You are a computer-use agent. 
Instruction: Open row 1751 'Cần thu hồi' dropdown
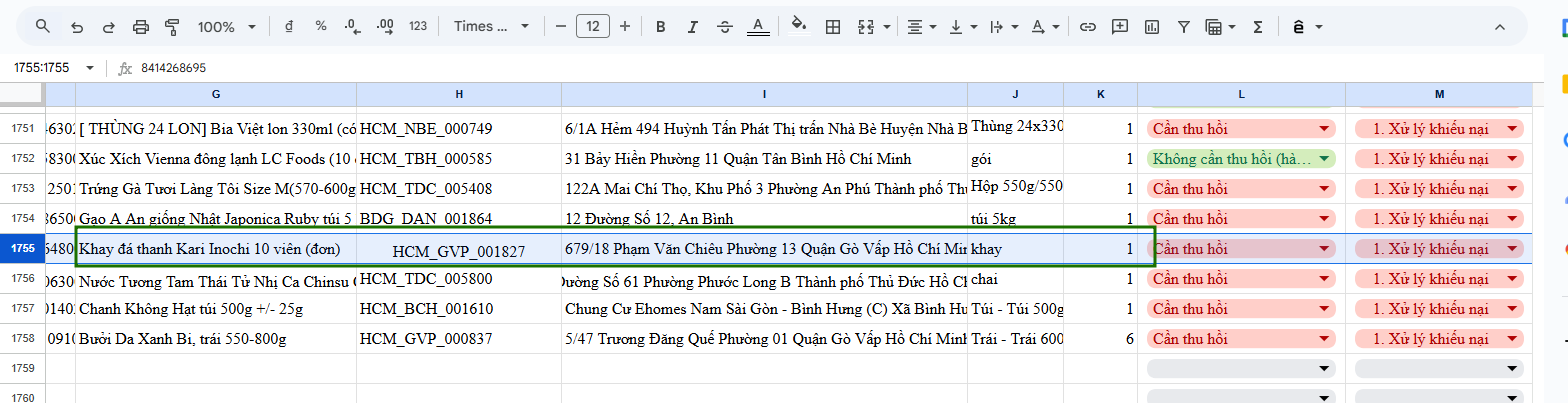1325,129
